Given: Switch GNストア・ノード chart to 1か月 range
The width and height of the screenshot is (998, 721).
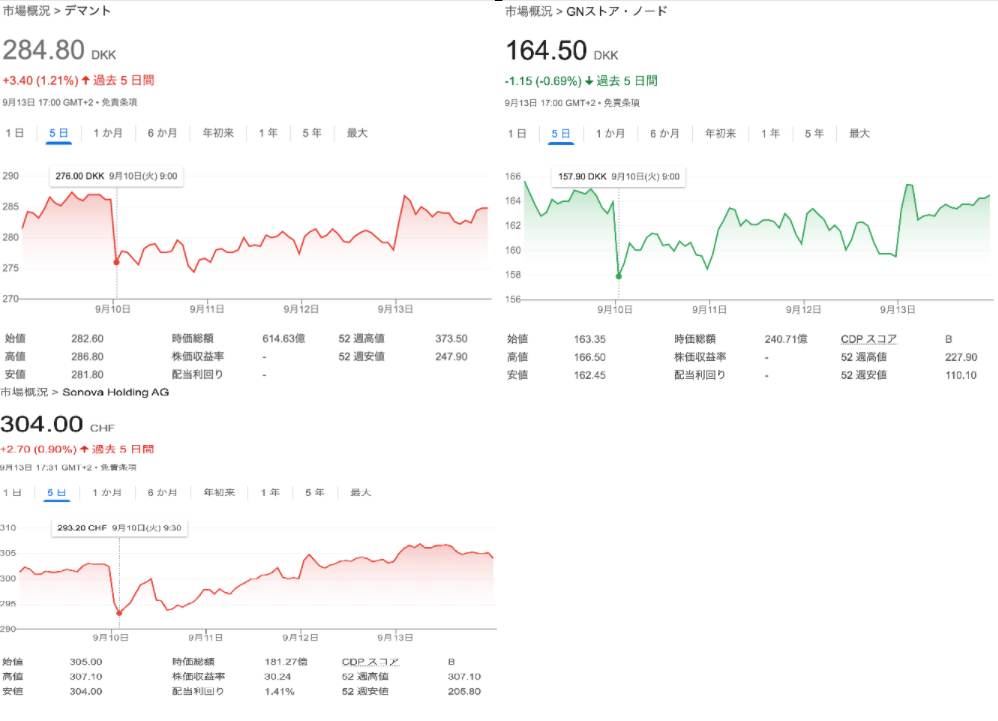Looking at the screenshot, I should coord(610,134).
